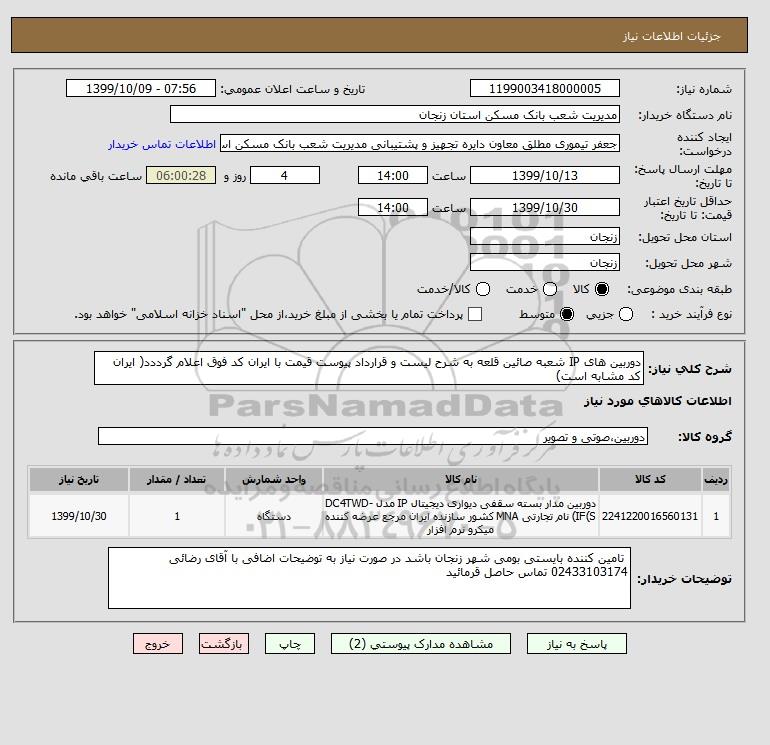
Task: Click the واحد شمارش column header
Action: pos(274,479)
